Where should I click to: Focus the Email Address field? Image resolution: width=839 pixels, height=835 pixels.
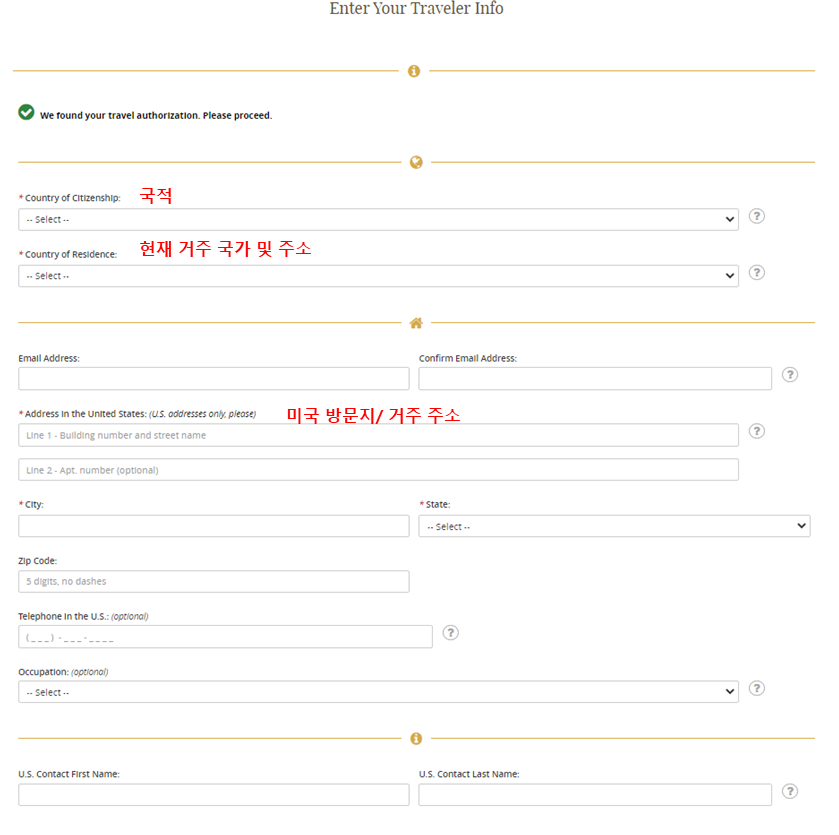coord(213,379)
